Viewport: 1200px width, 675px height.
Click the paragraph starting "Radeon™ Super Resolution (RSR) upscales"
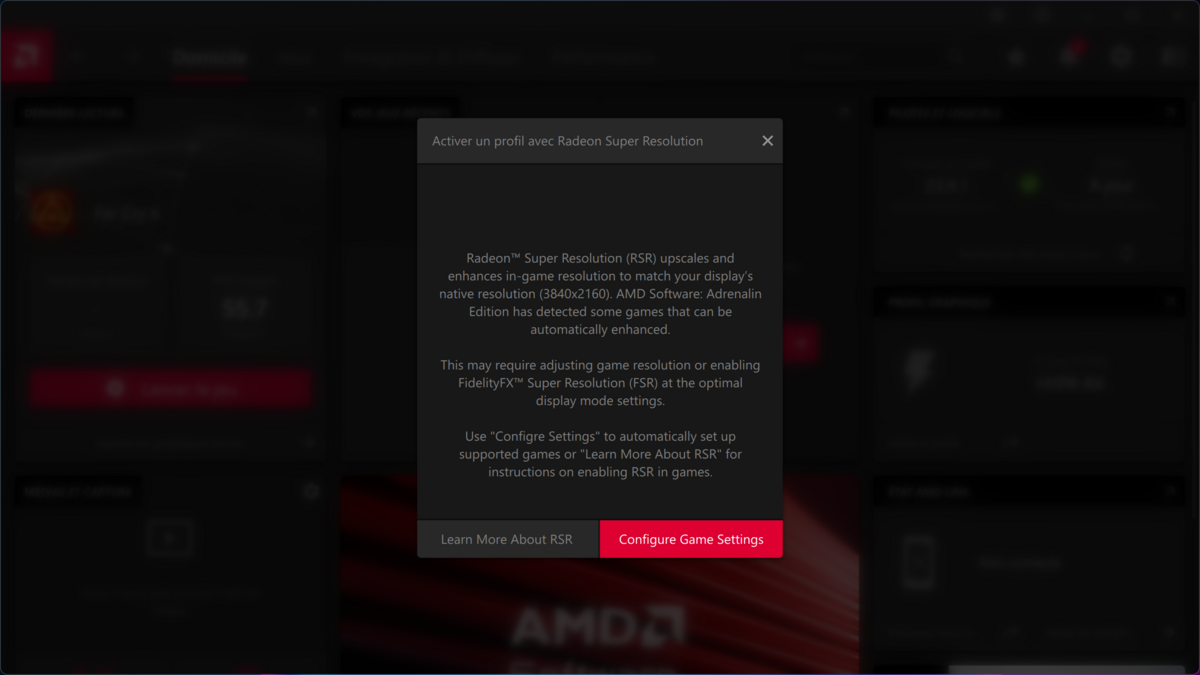(600, 294)
